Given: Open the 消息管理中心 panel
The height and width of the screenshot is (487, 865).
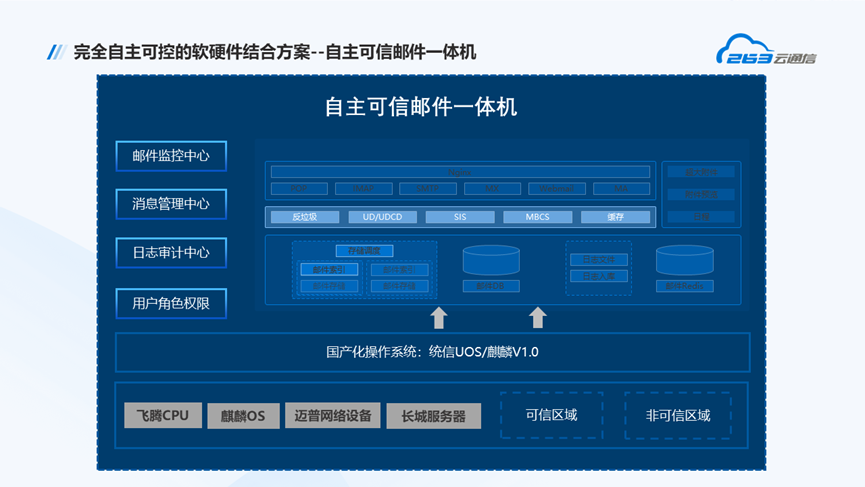Looking at the screenshot, I should [x=171, y=204].
